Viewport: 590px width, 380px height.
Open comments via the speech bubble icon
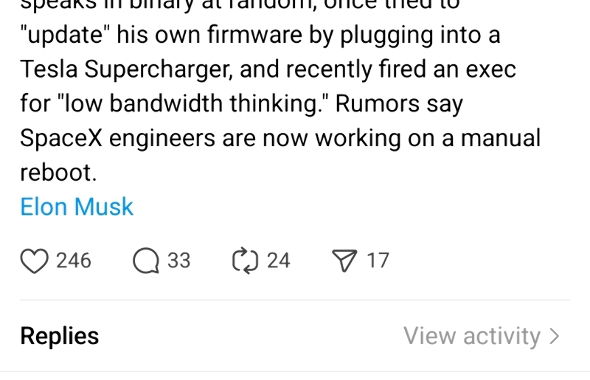[146, 261]
